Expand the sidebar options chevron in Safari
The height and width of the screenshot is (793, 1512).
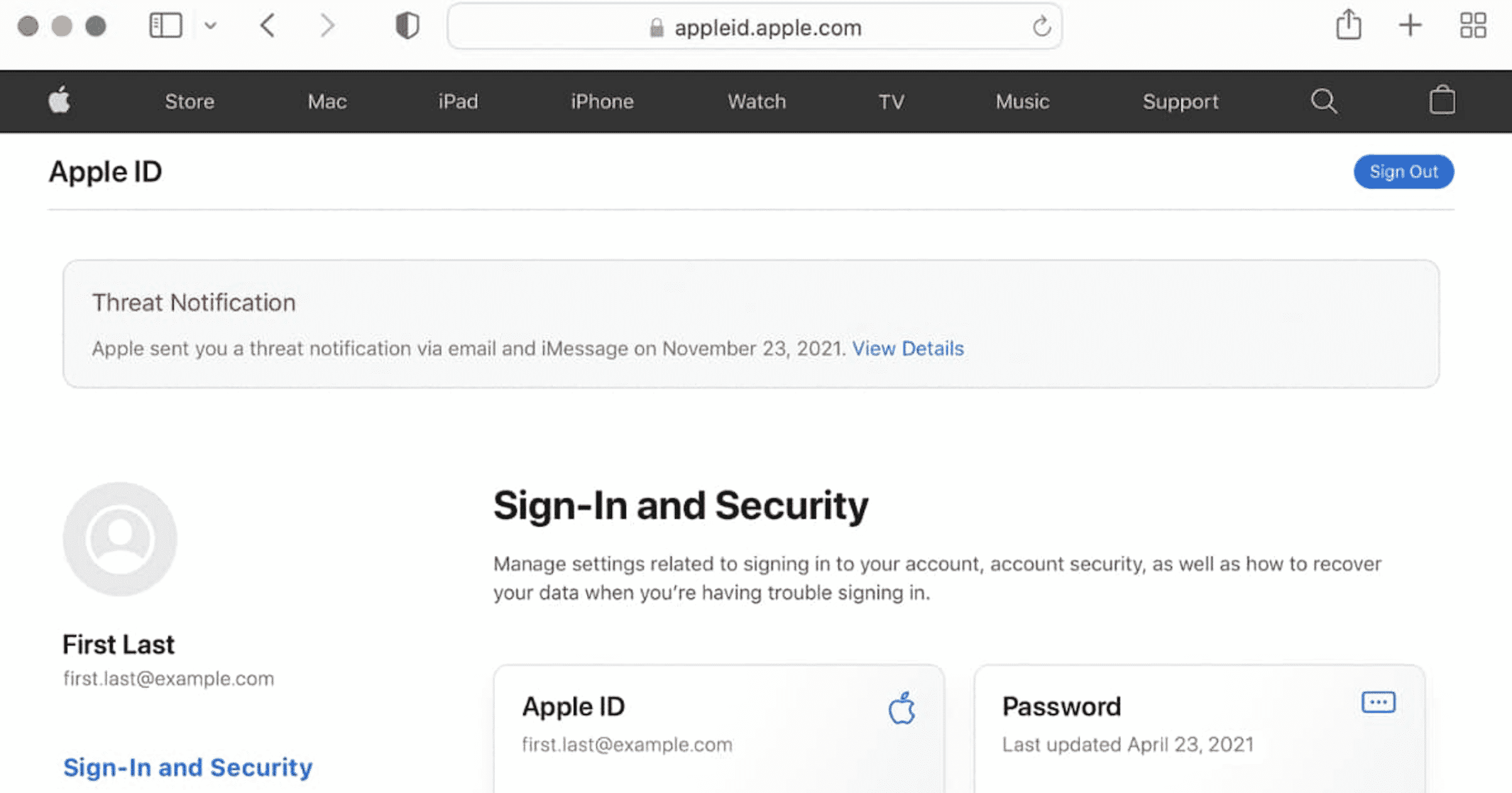[x=211, y=26]
